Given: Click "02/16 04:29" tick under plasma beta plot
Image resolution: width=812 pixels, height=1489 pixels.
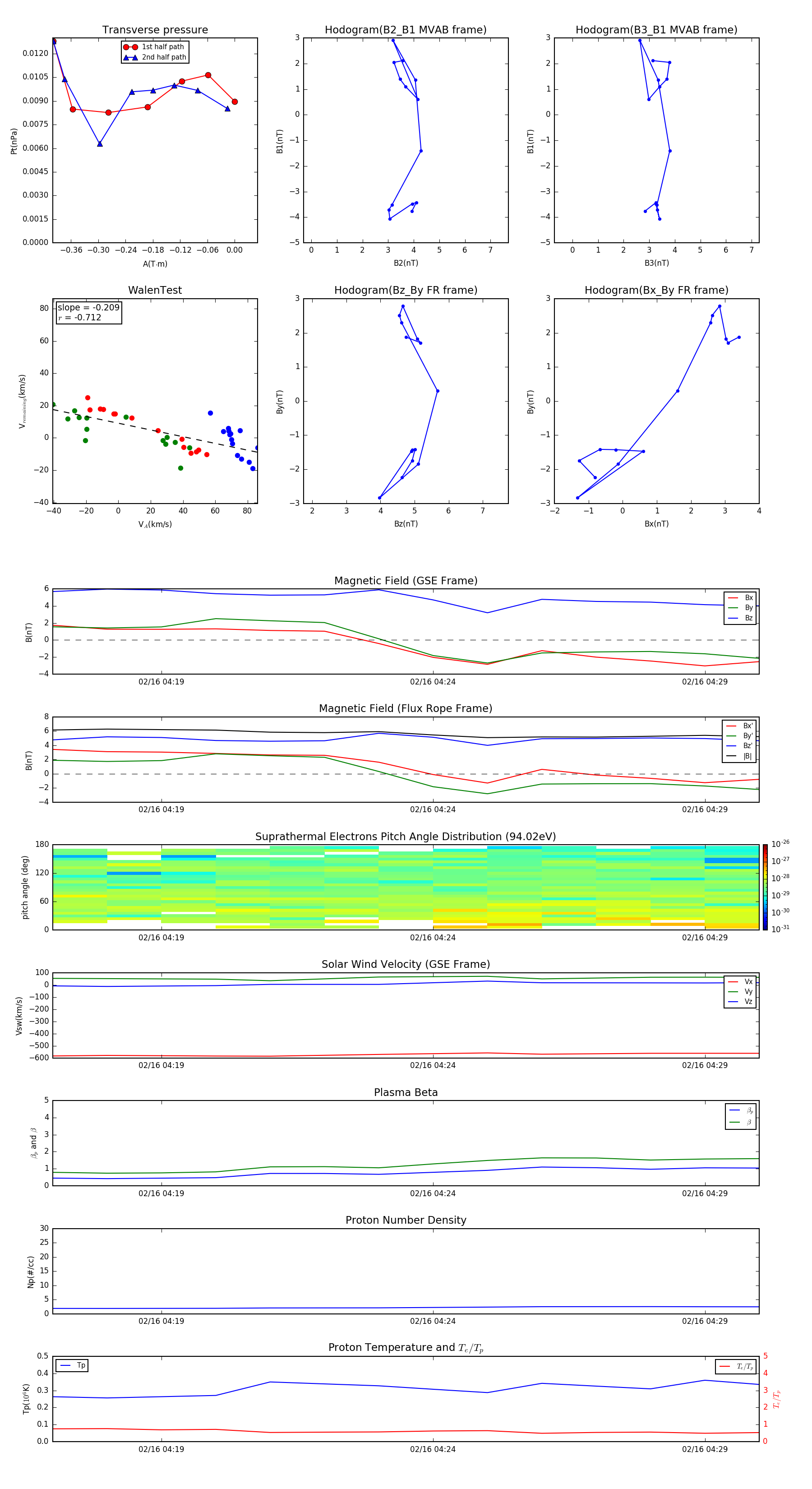Looking at the screenshot, I should (705, 1193).
